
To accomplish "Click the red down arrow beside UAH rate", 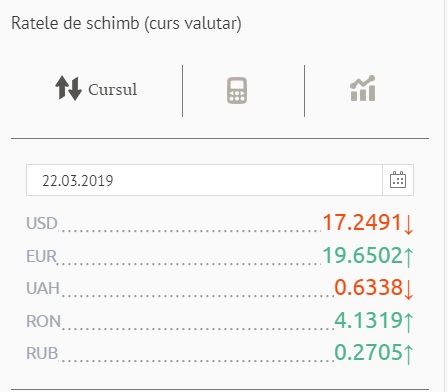I will coord(409,289).
